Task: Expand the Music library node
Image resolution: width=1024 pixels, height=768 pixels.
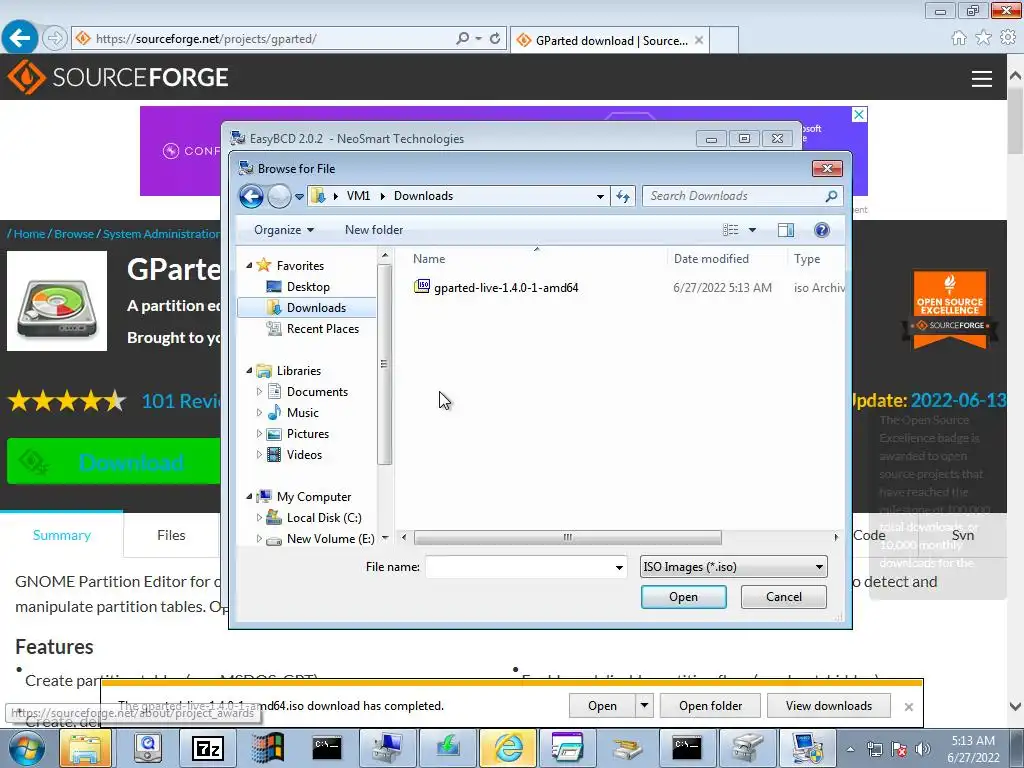Action: tap(259, 413)
